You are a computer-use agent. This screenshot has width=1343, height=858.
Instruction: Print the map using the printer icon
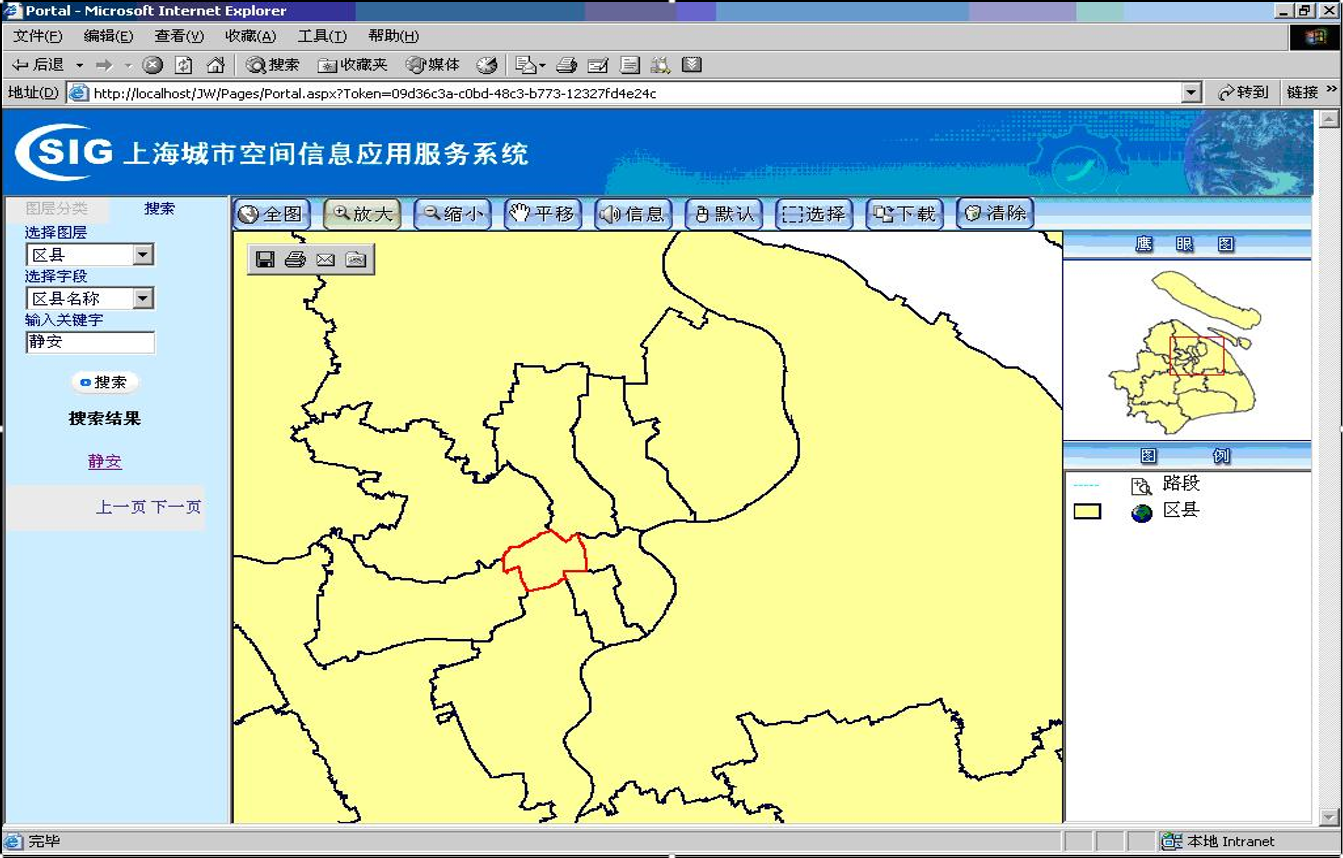tap(295, 260)
